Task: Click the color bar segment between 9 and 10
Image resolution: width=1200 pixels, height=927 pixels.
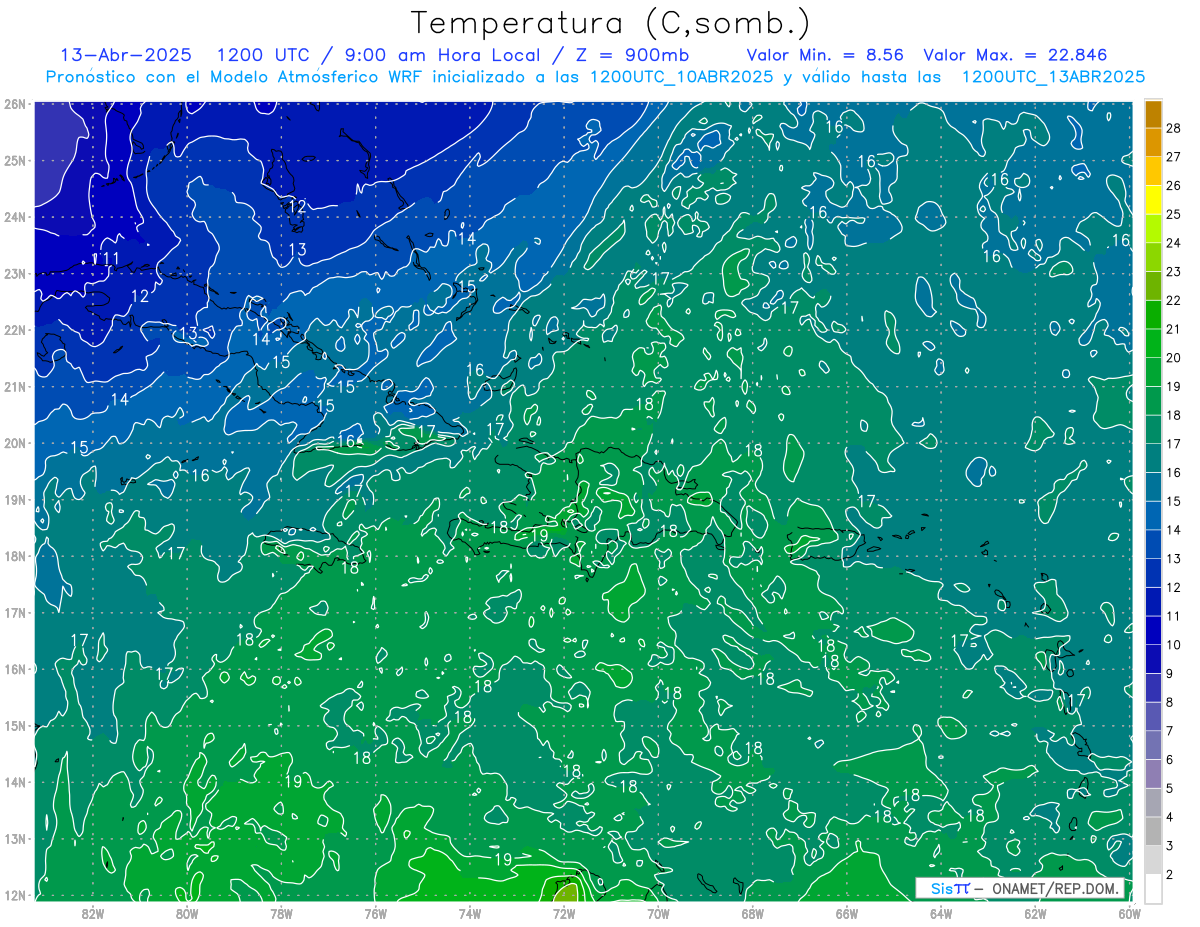Action: (x=1154, y=659)
